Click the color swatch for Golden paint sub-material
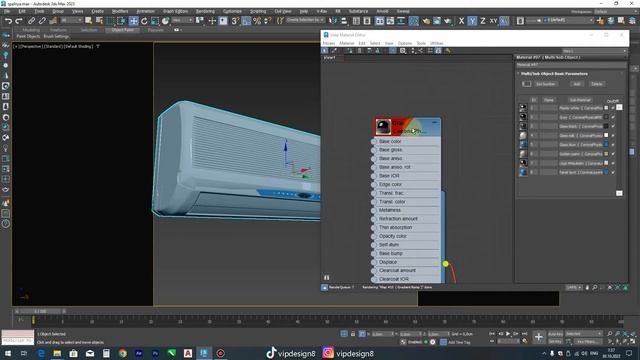 coord(606,154)
